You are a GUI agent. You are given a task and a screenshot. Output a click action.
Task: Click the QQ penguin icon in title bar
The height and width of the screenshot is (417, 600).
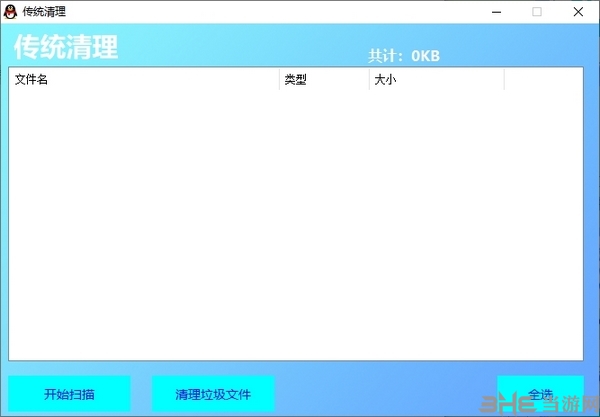(10, 12)
